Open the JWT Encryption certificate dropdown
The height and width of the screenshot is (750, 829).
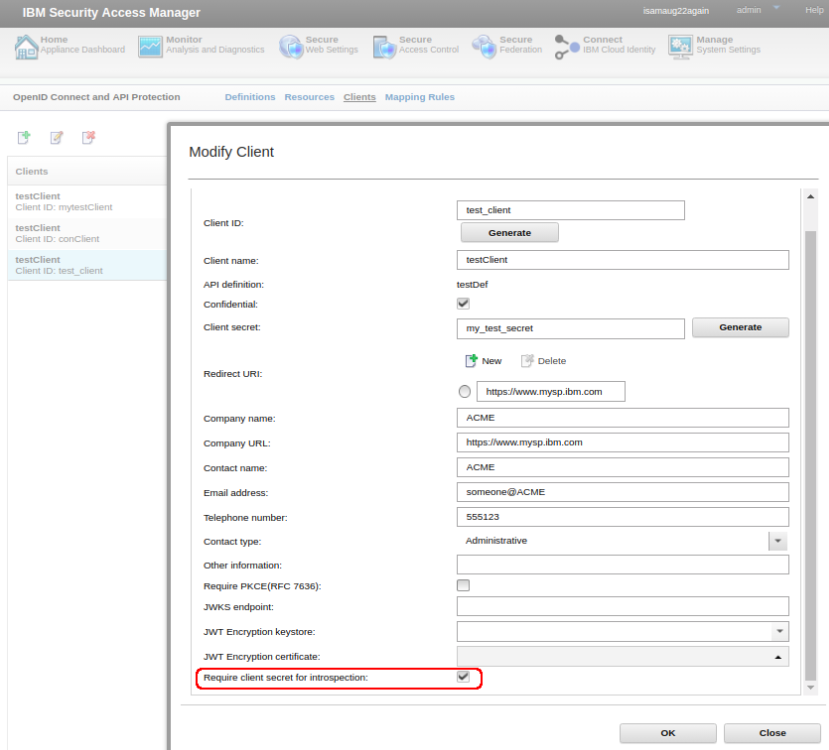click(778, 657)
